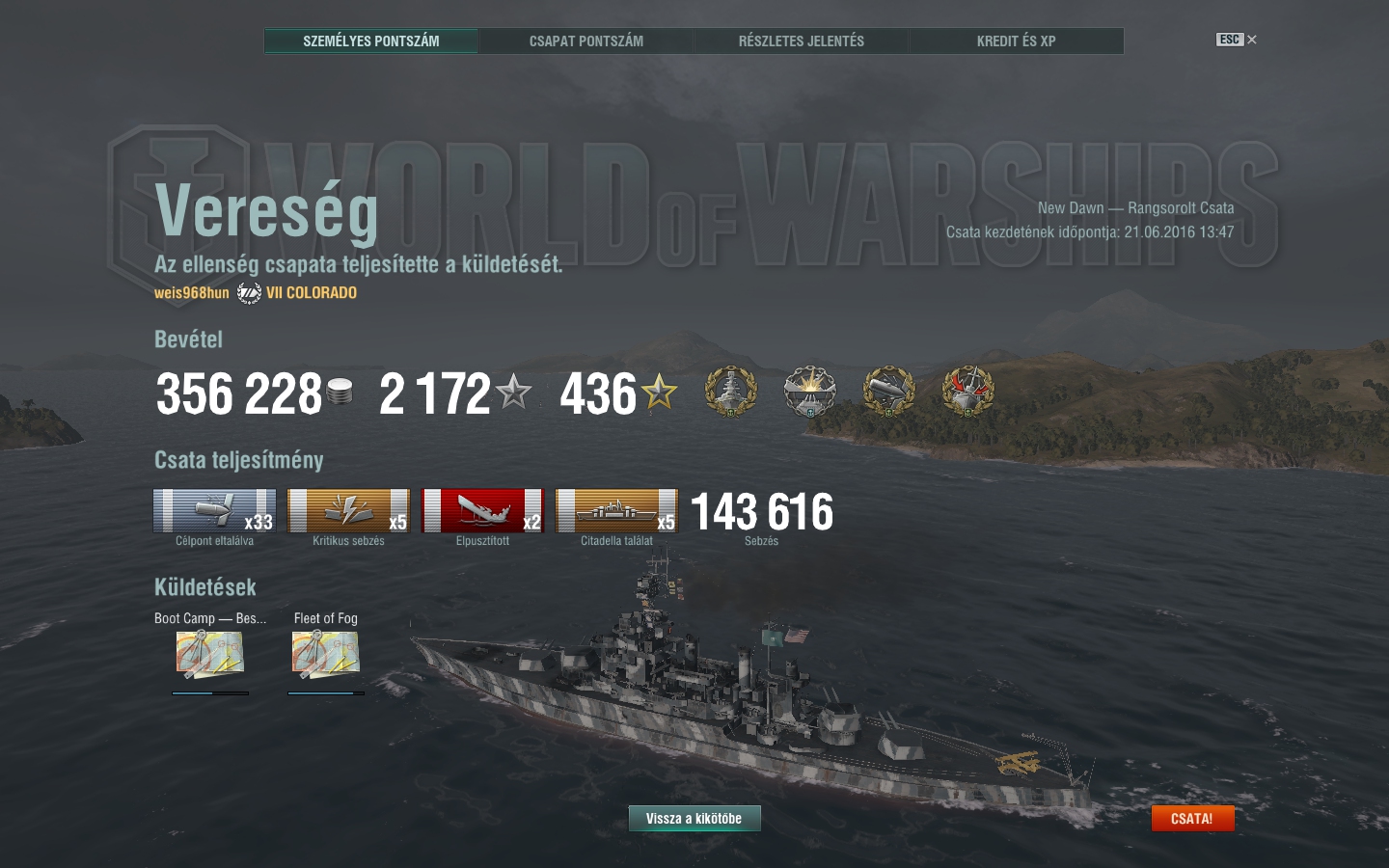Screen dimensions: 1389x868
Task: Click the Célpont eltalálva x33 ribbon
Action: [x=214, y=511]
